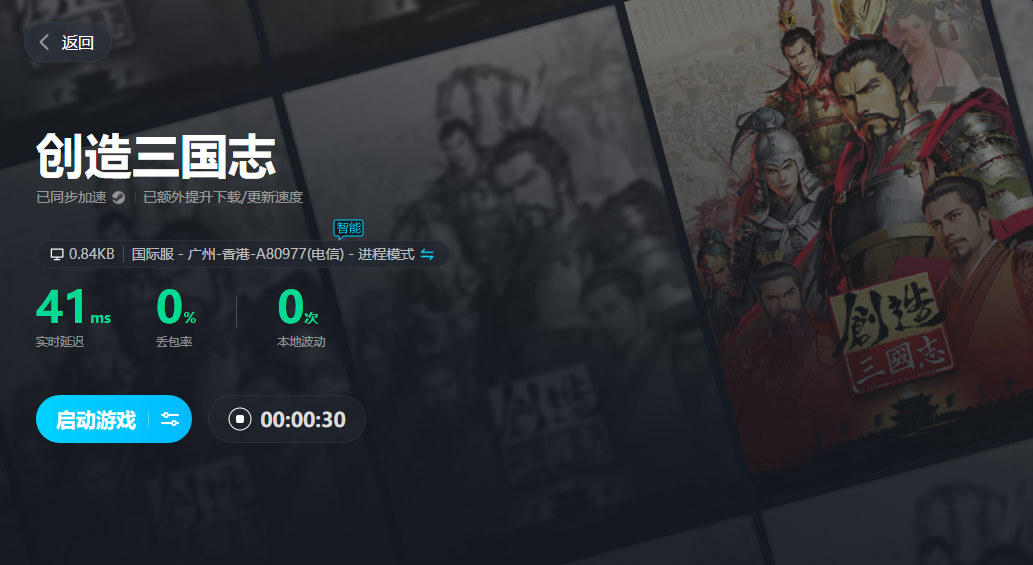Open launch settings sliders icon

(170, 419)
